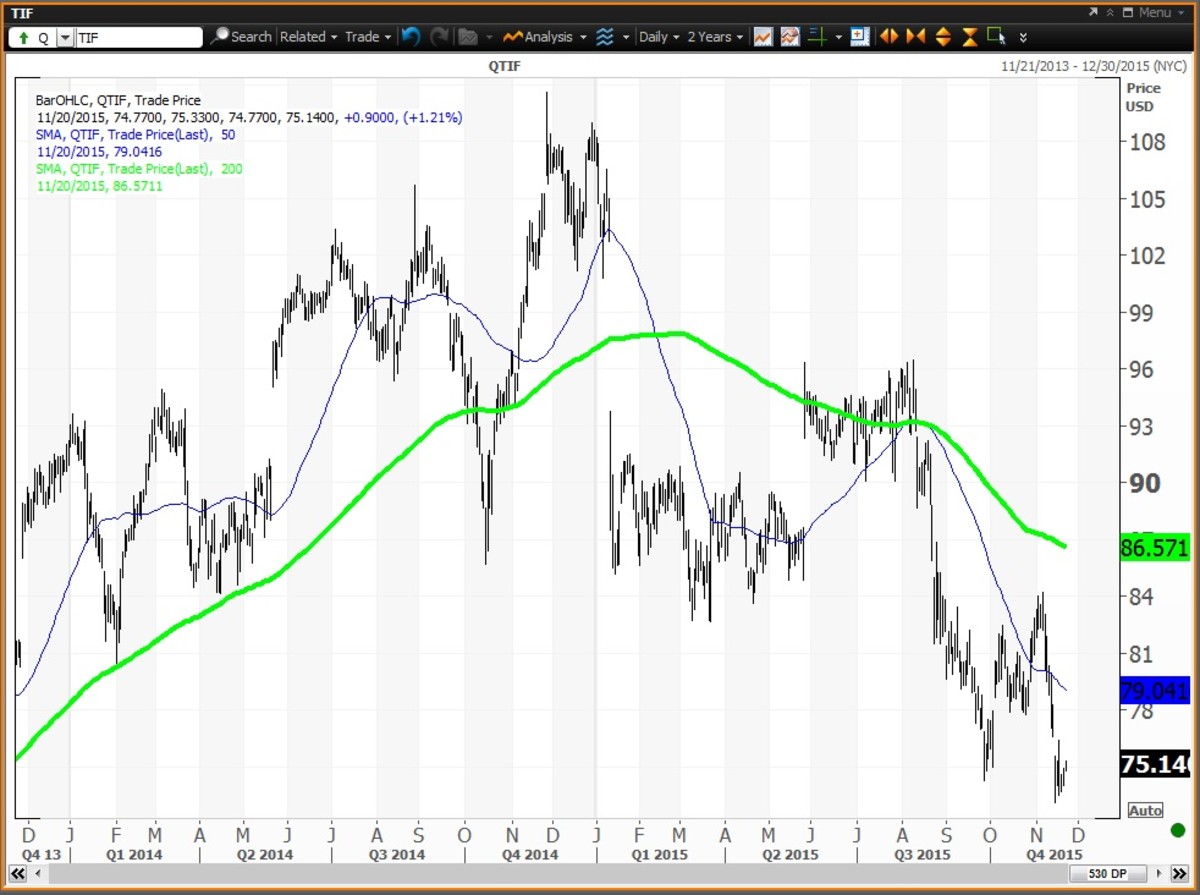Undo the last chart action
This screenshot has height=895, width=1200.
coord(411,37)
